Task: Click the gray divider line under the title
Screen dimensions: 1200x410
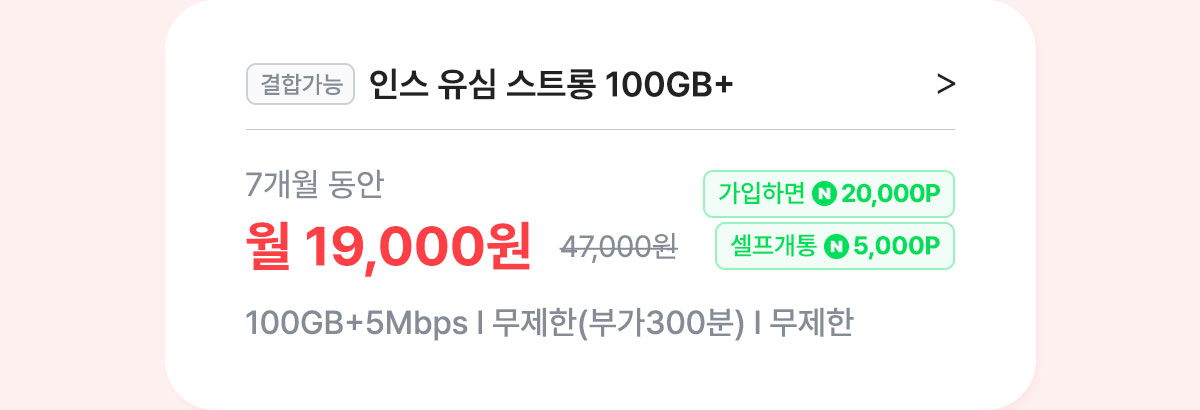Action: click(x=600, y=129)
